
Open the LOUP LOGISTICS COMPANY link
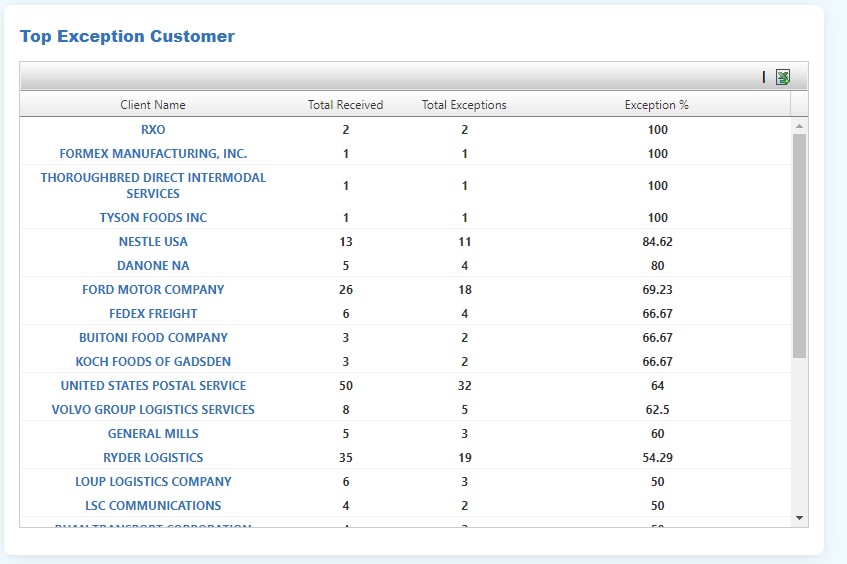click(153, 481)
